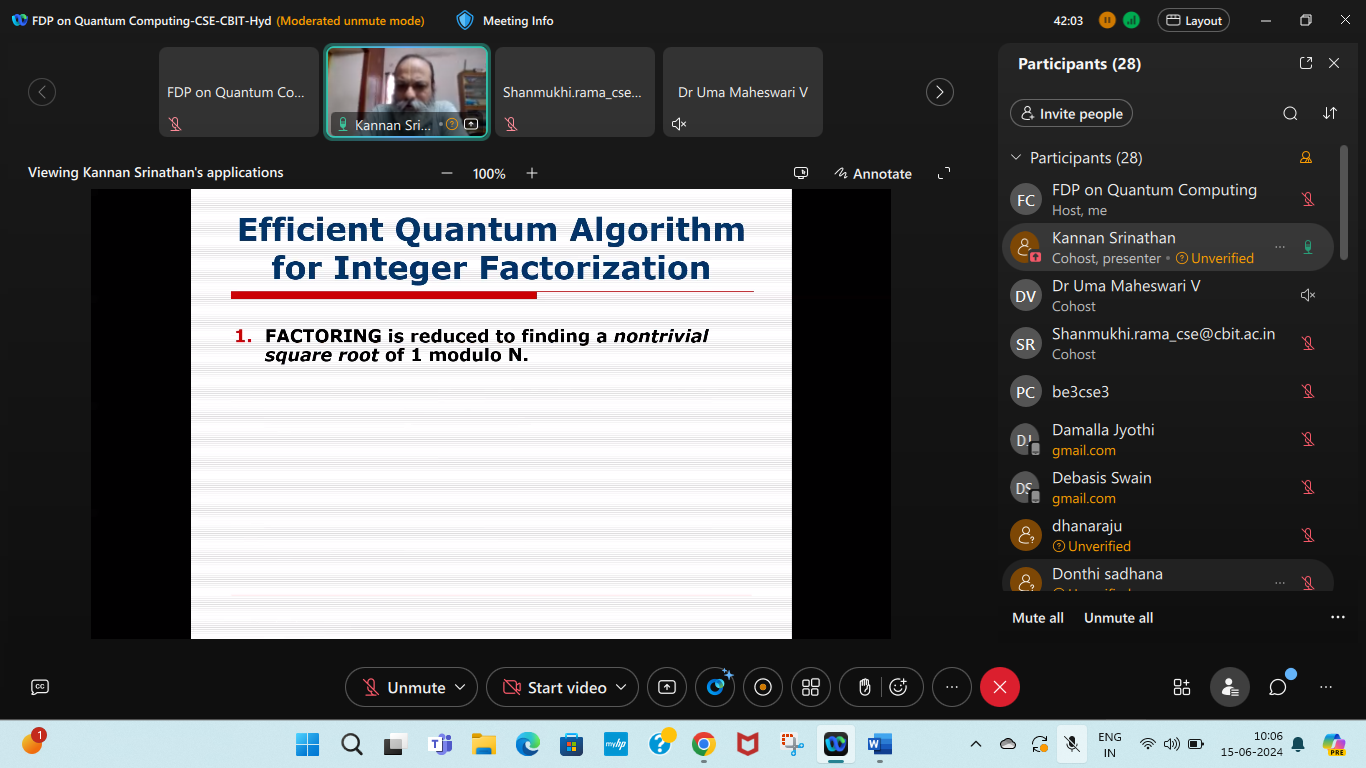Image resolution: width=1366 pixels, height=768 pixels.
Task: Select Kannan Srinathan video thumbnail
Action: (408, 92)
